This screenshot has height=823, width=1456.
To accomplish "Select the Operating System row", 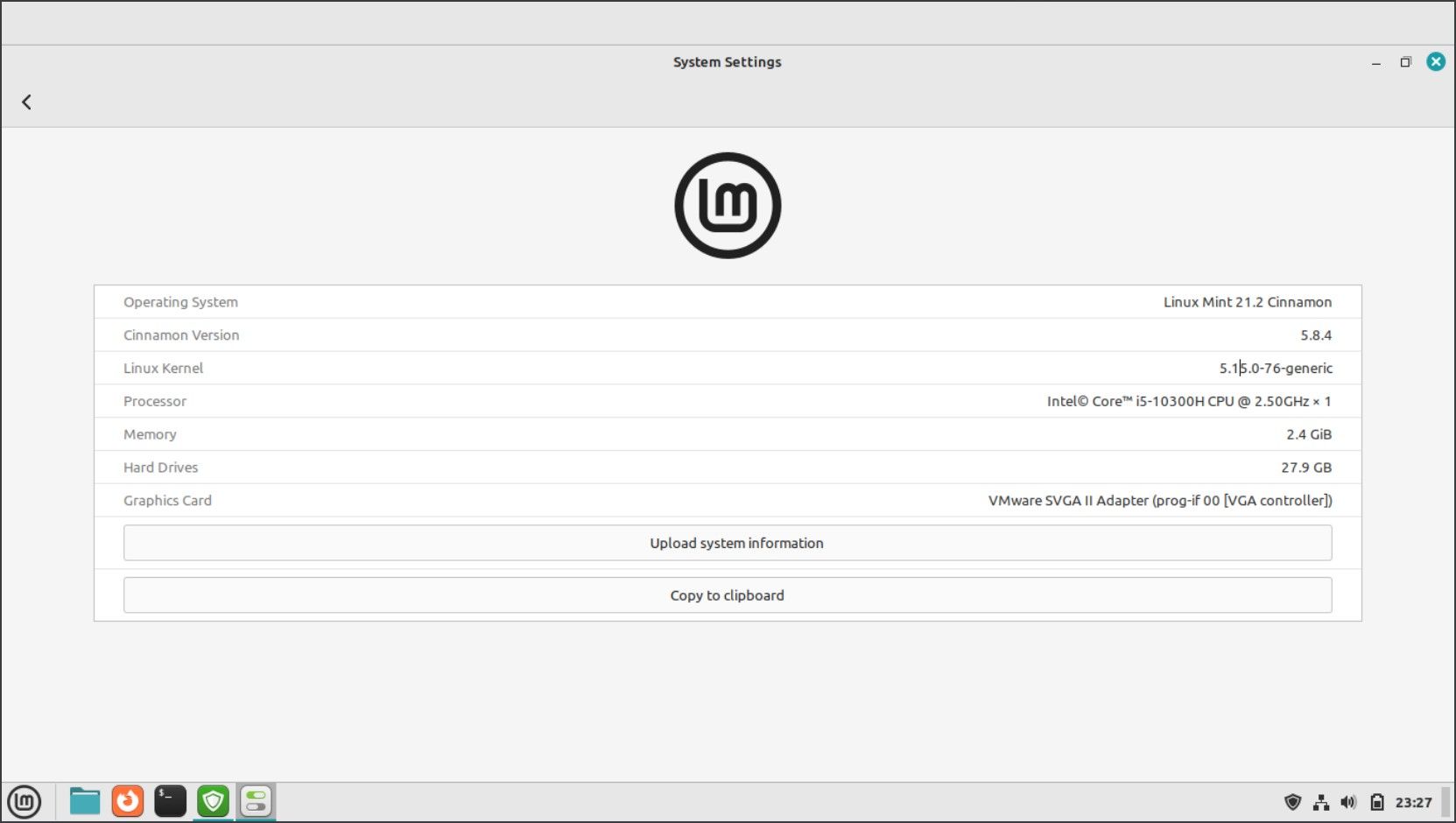I will click(728, 301).
